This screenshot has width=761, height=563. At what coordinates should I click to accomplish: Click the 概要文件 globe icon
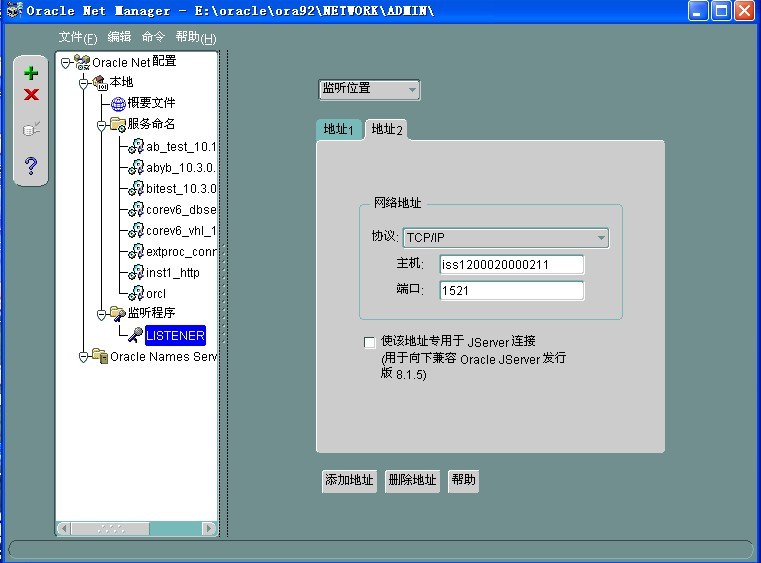[118, 103]
